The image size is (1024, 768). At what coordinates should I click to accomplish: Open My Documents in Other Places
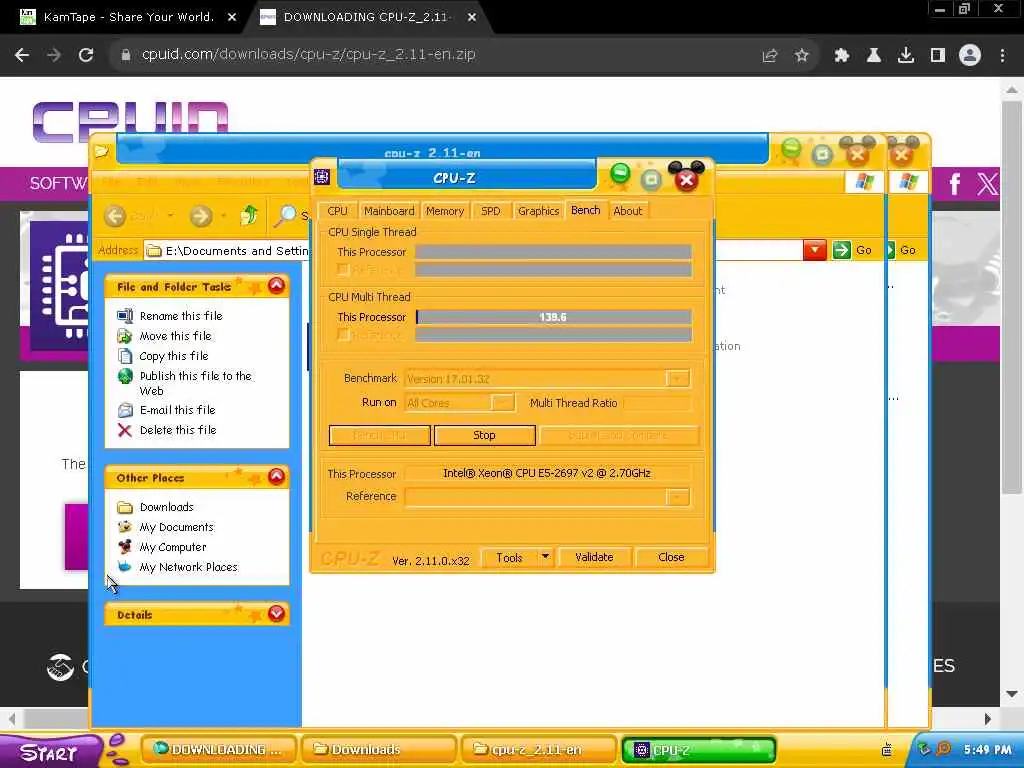[x=176, y=527]
